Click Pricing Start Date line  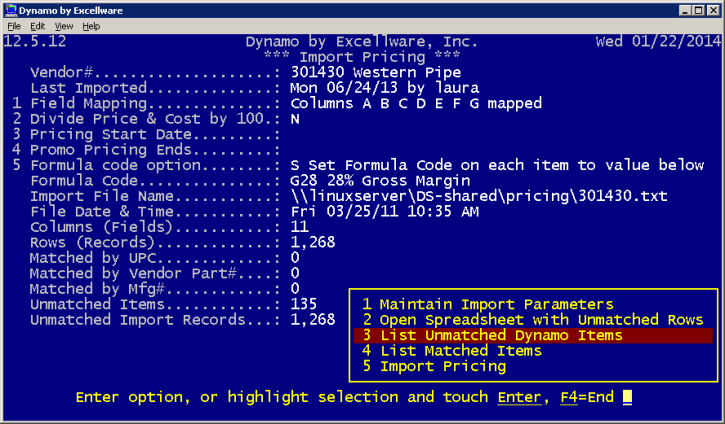(146, 134)
